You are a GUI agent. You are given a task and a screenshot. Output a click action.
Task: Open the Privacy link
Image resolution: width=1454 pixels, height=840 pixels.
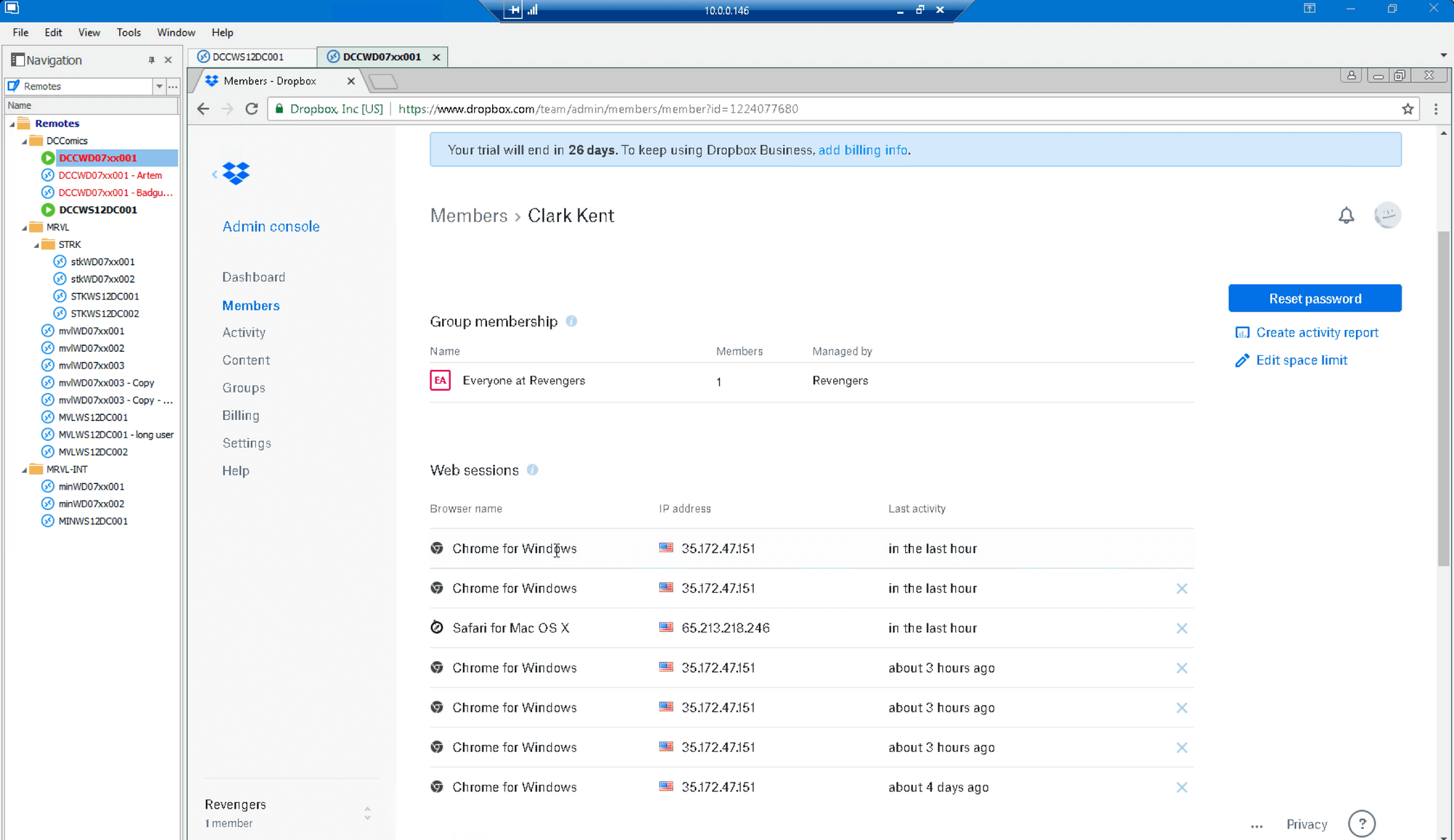click(1306, 825)
